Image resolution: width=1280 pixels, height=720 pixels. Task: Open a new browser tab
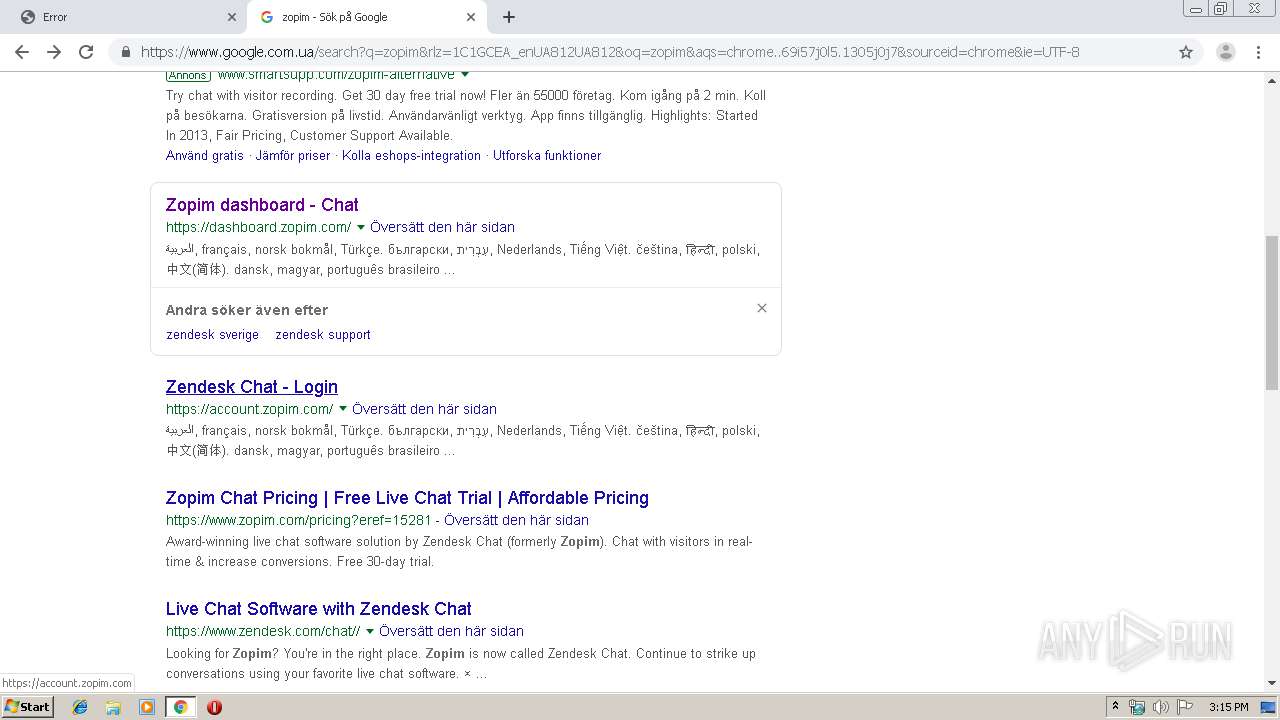tap(508, 17)
